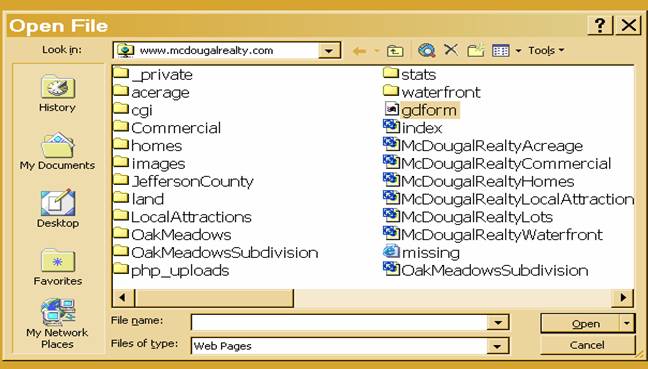Select the land folder

click(x=139, y=199)
